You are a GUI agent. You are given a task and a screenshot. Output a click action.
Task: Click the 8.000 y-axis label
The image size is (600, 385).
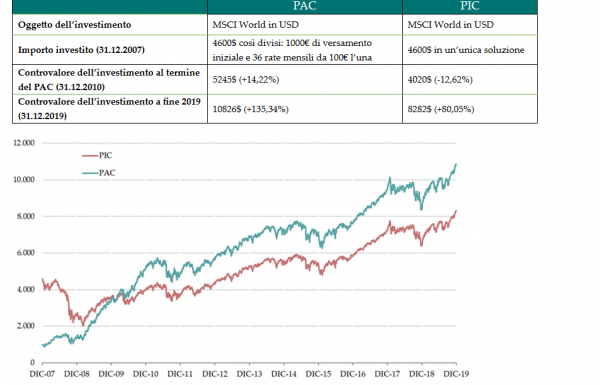coord(26,217)
